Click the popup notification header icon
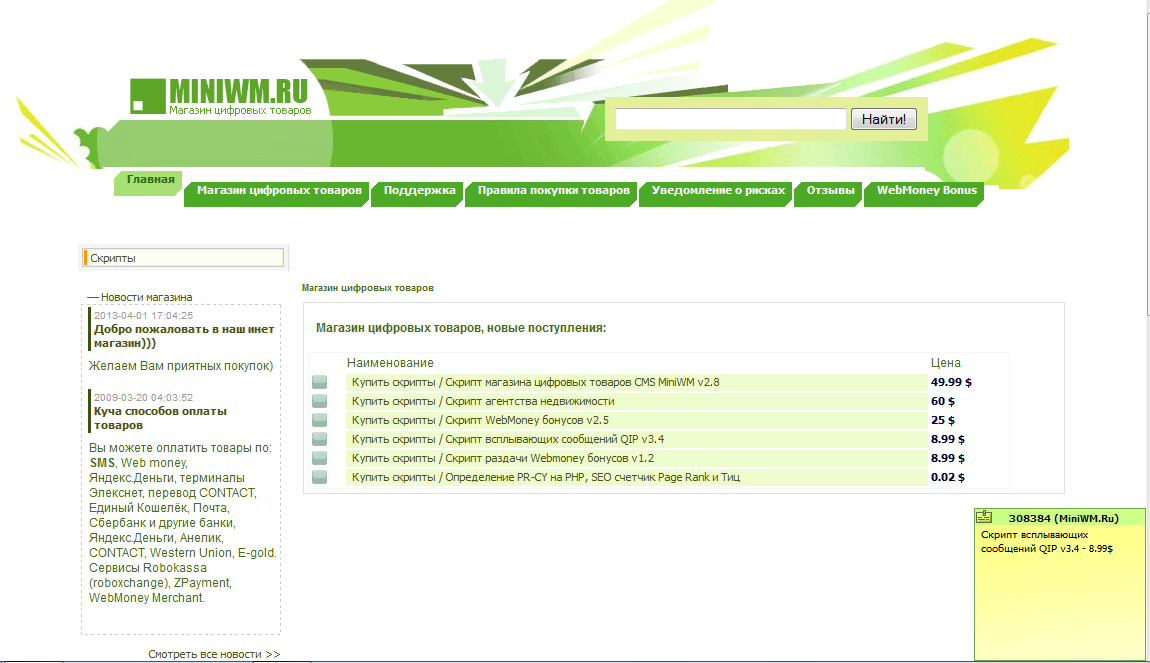 [x=984, y=517]
